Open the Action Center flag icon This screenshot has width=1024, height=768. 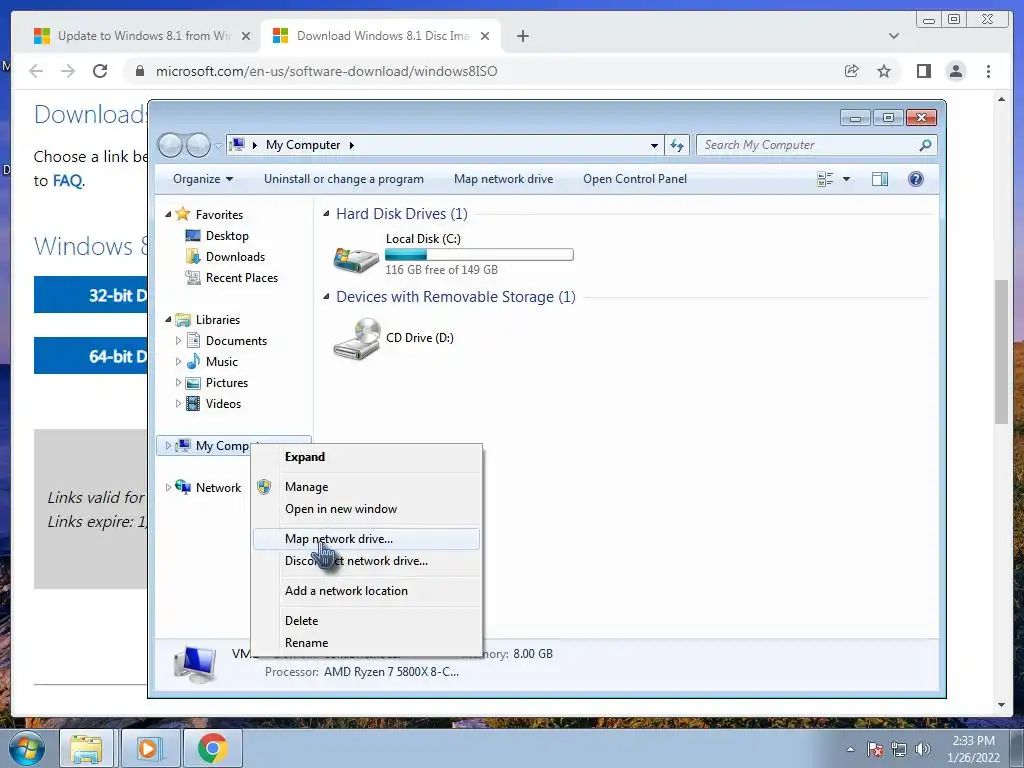pos(874,749)
